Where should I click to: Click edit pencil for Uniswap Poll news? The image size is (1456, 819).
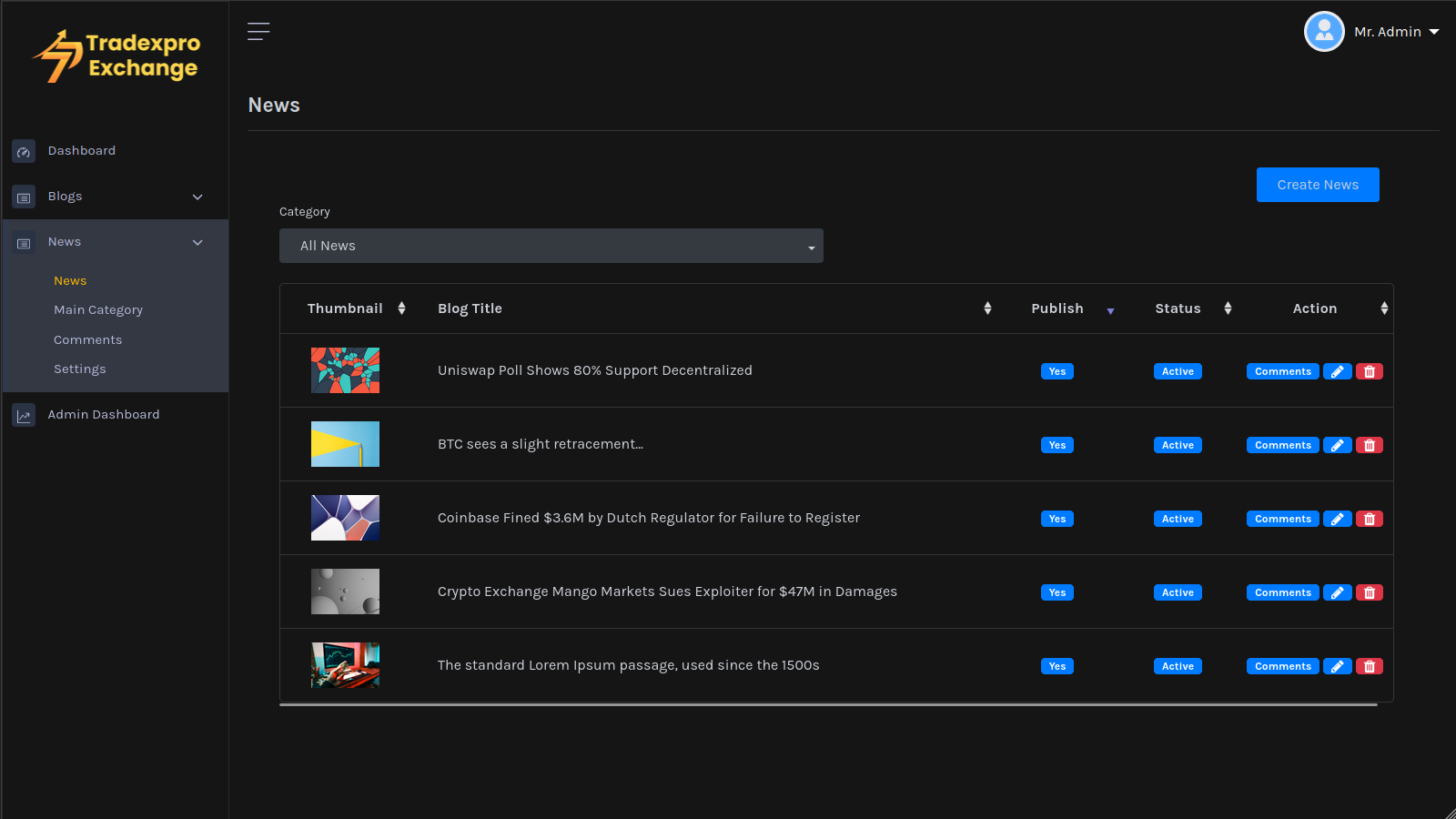tap(1337, 371)
